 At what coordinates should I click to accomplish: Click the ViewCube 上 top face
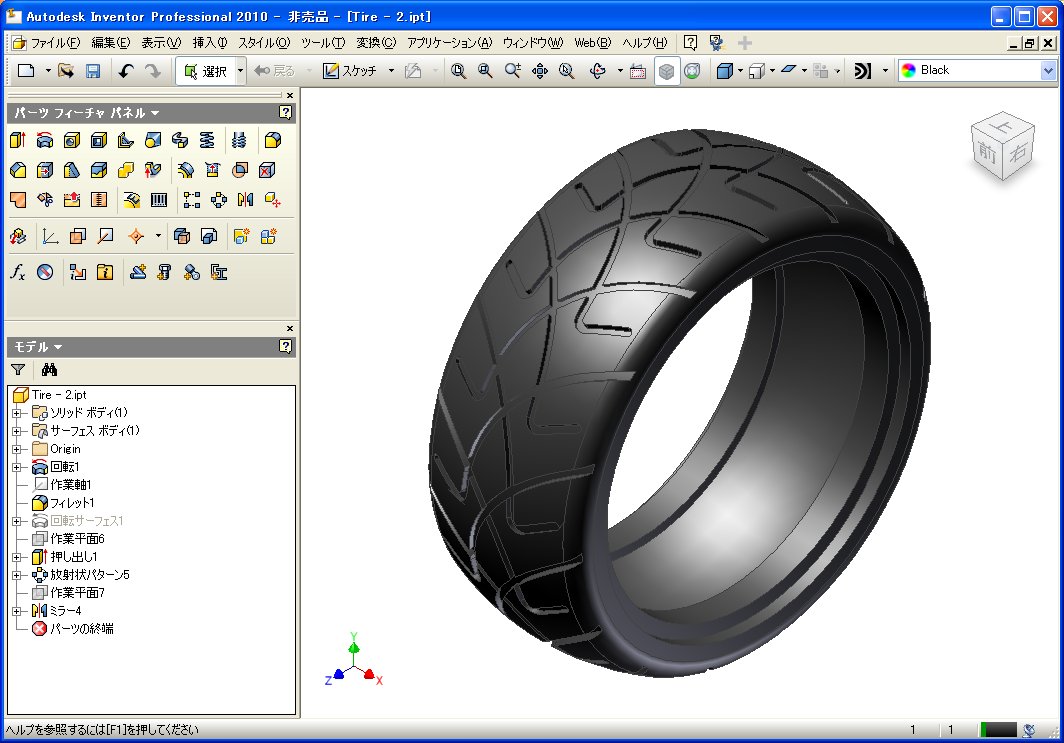point(1003,126)
